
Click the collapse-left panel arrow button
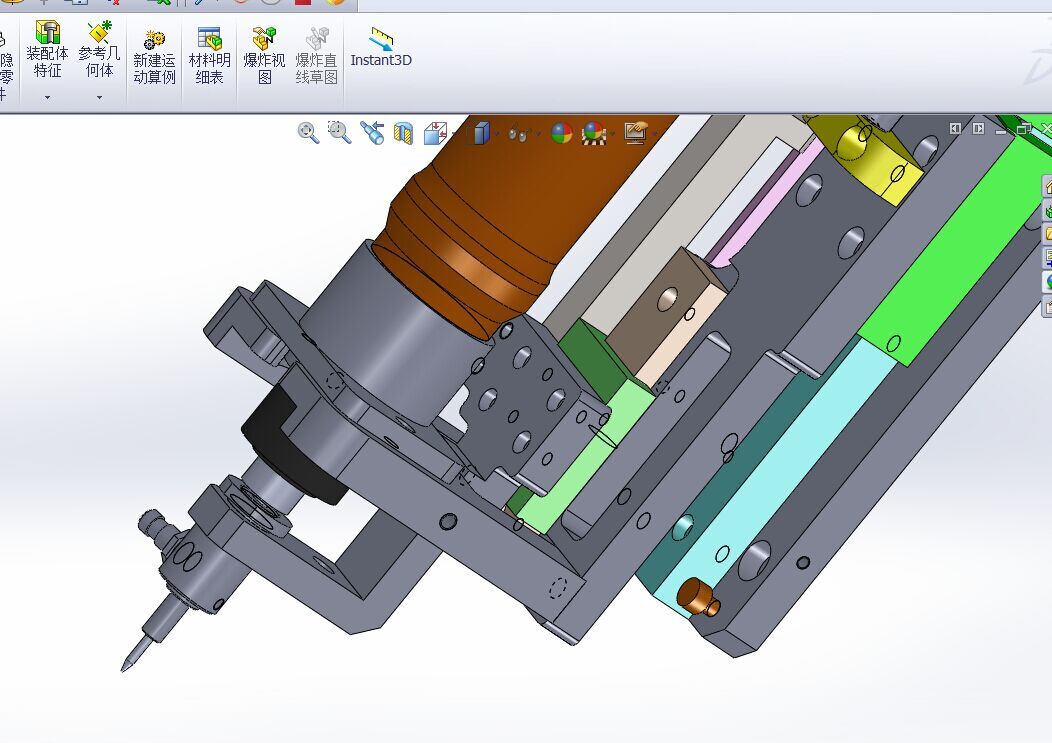click(x=955, y=128)
